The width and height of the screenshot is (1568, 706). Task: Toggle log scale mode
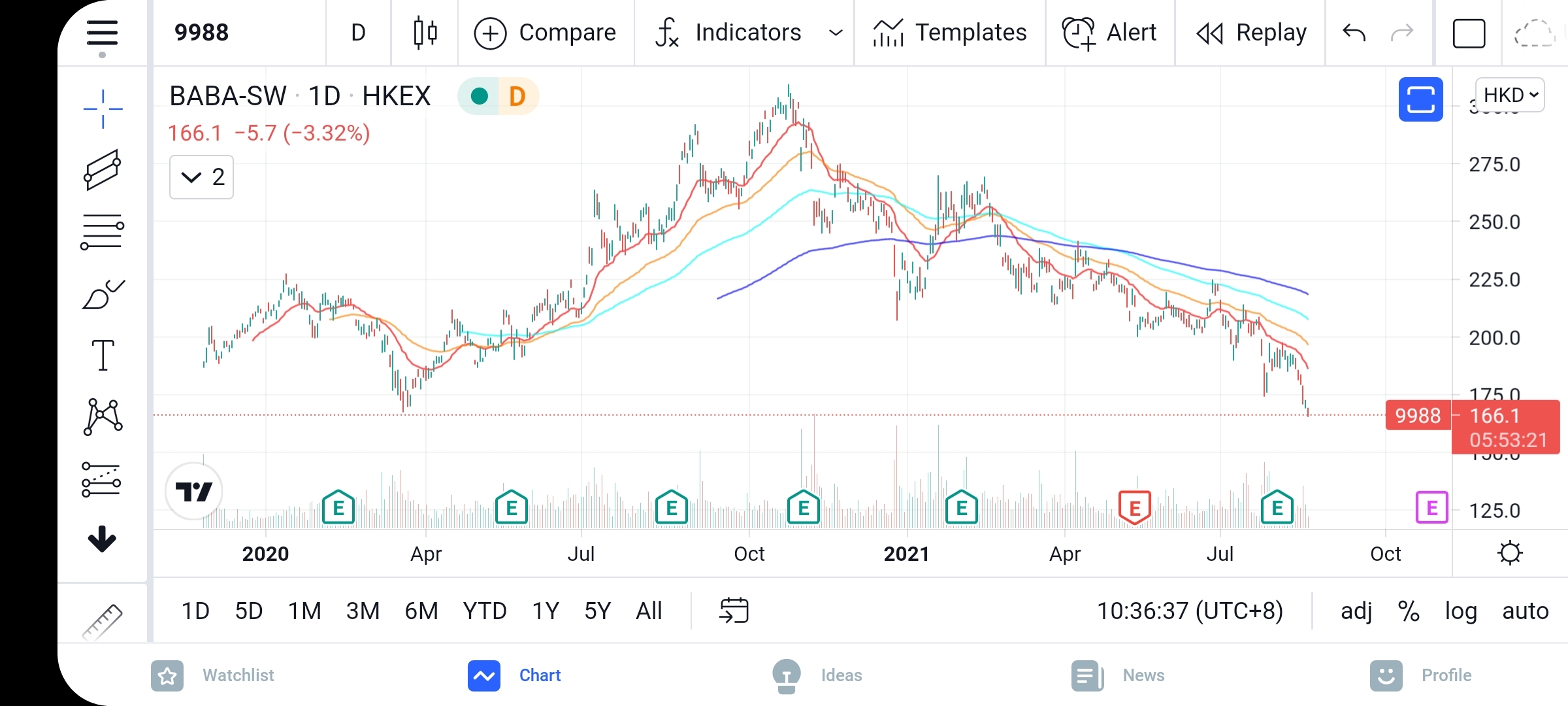pyautogui.click(x=1461, y=611)
